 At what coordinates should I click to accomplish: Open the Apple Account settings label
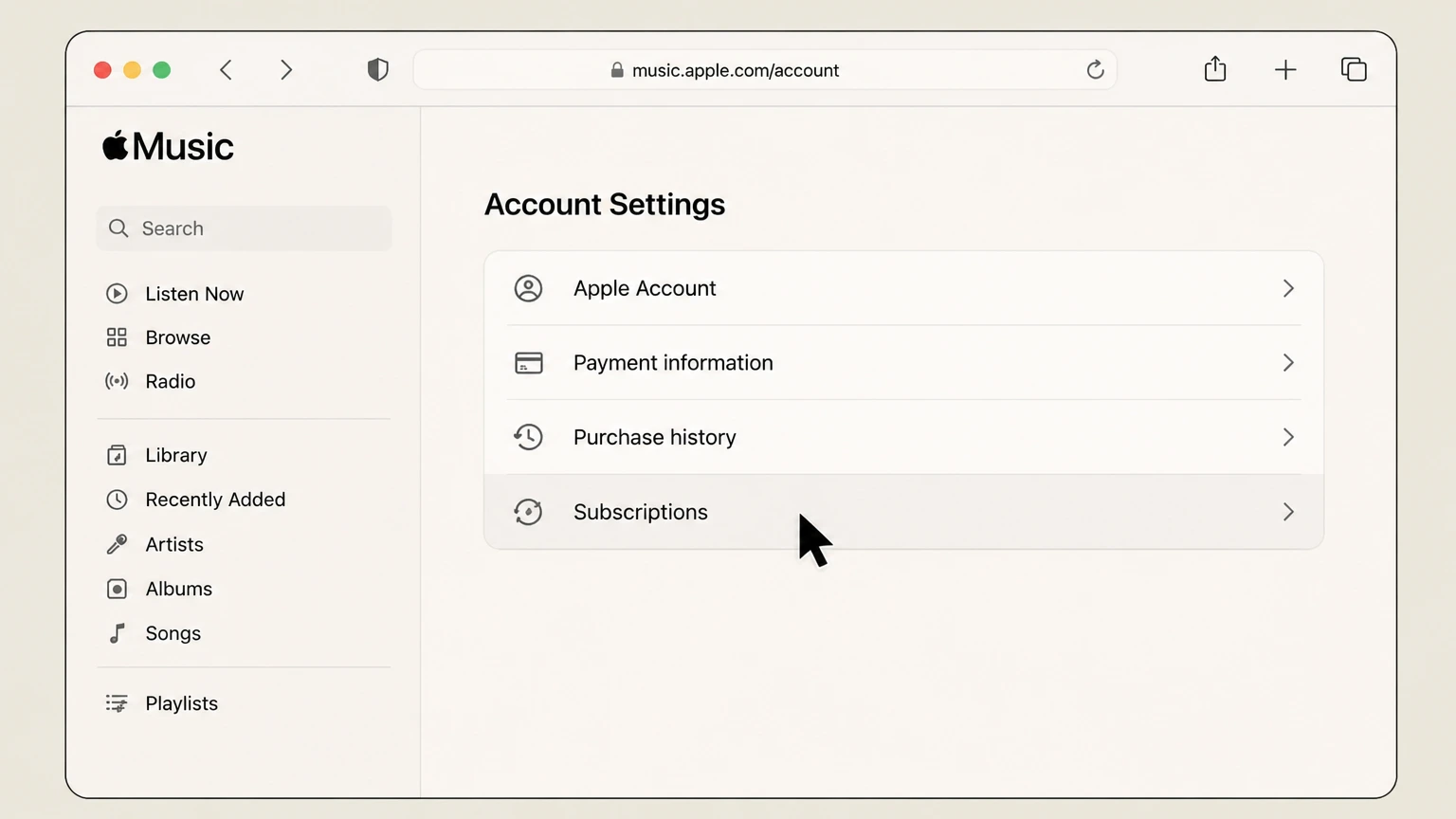(x=645, y=288)
